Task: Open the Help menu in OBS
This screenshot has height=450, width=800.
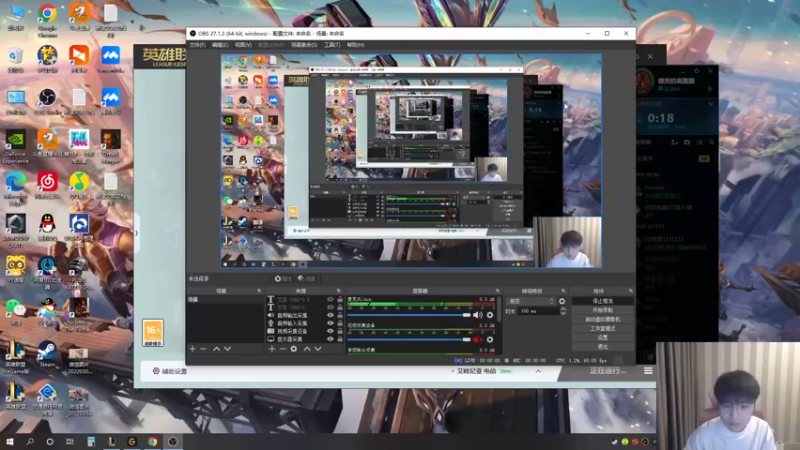Action: [356, 45]
